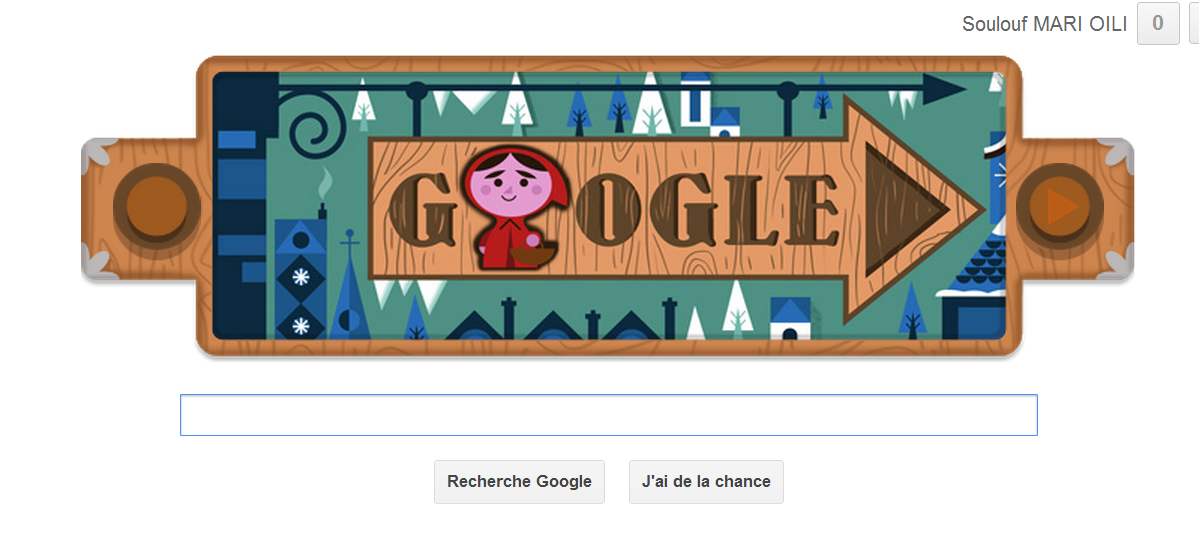Click the small white house with blue roof
The image size is (1199, 544).
[x=790, y=319]
